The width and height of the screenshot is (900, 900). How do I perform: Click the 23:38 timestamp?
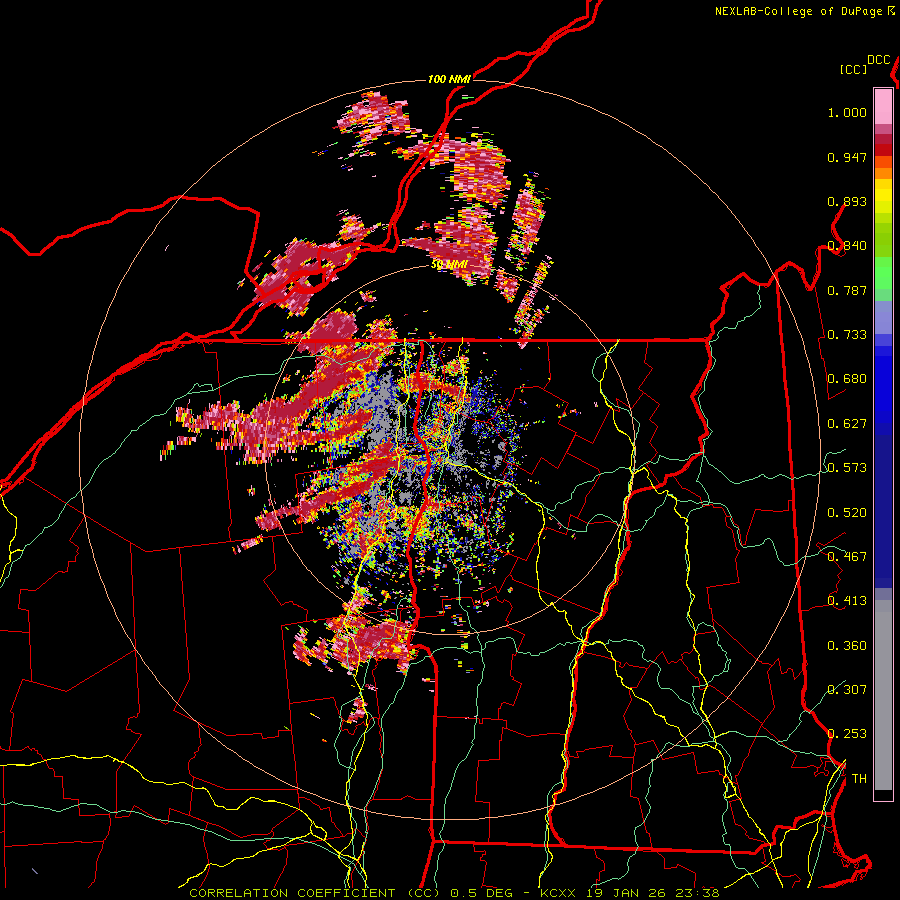pos(698,893)
